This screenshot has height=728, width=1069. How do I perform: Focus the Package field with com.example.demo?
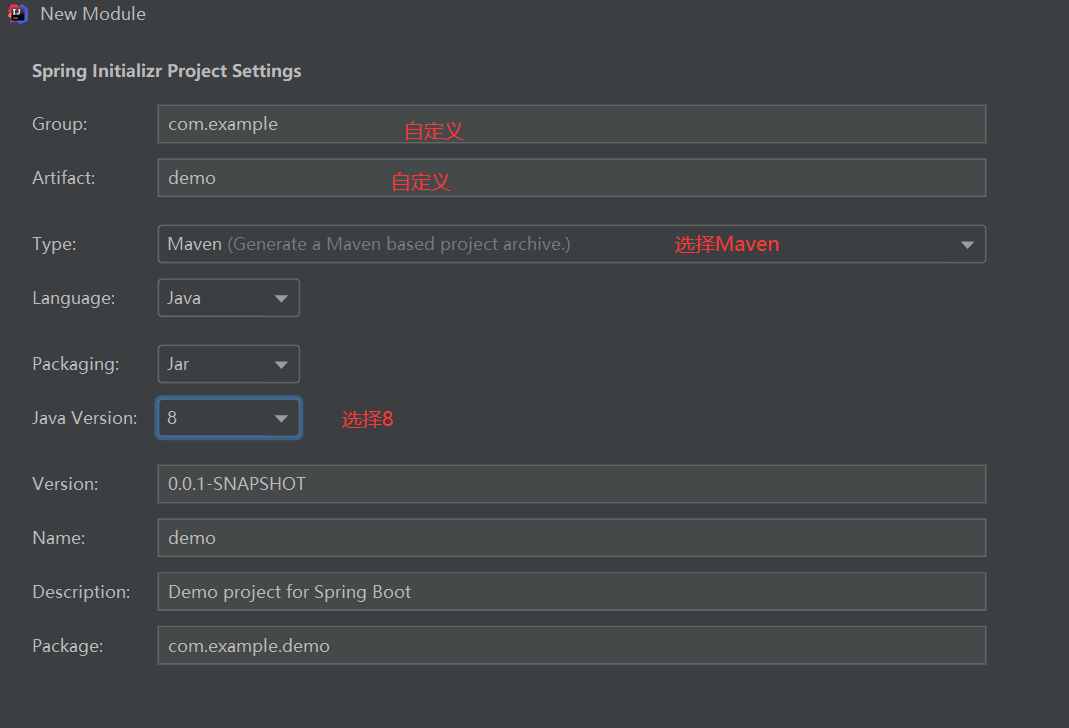pyautogui.click(x=571, y=646)
